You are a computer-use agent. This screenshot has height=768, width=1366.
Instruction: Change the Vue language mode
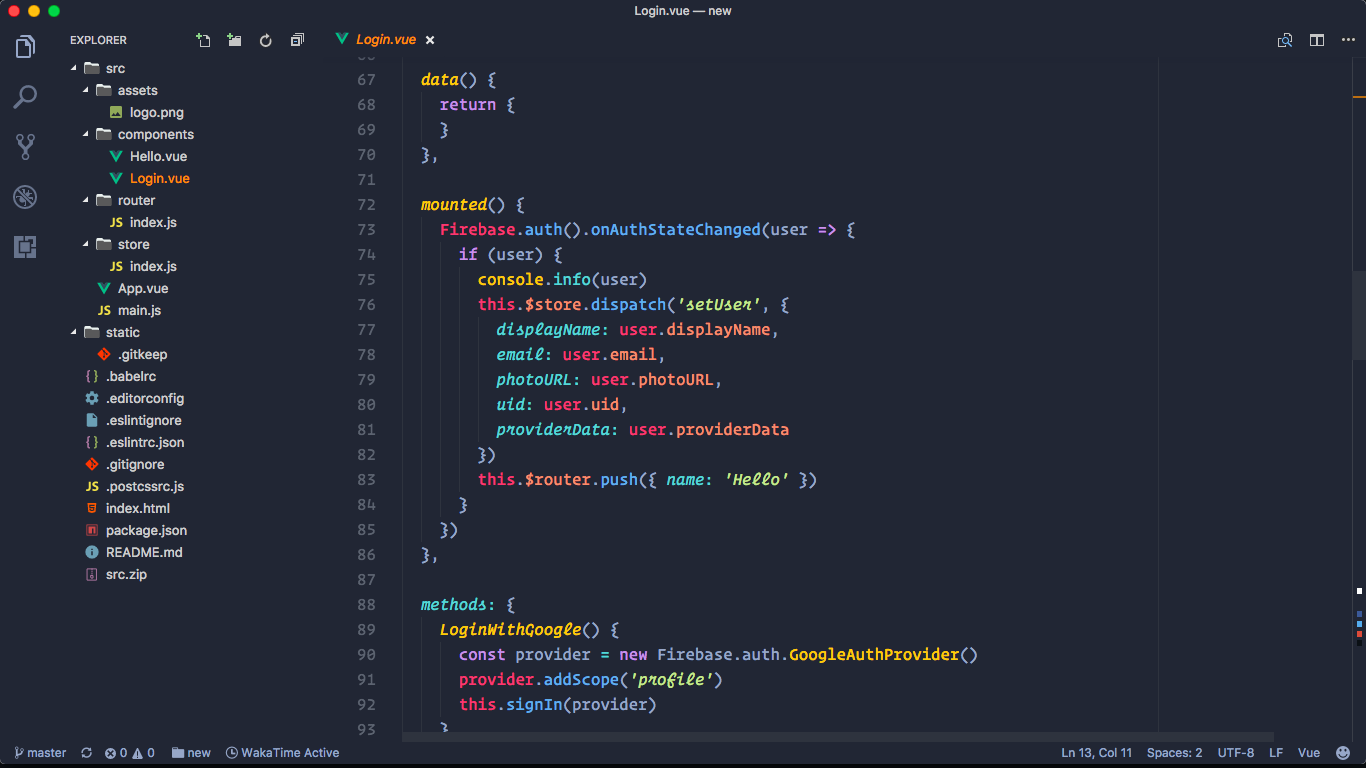(1309, 753)
